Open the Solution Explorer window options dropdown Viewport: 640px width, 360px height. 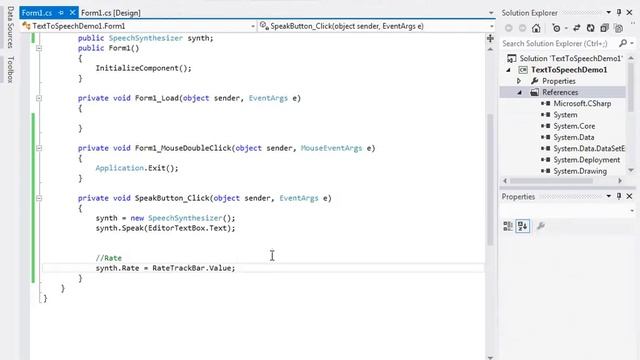(x=609, y=13)
